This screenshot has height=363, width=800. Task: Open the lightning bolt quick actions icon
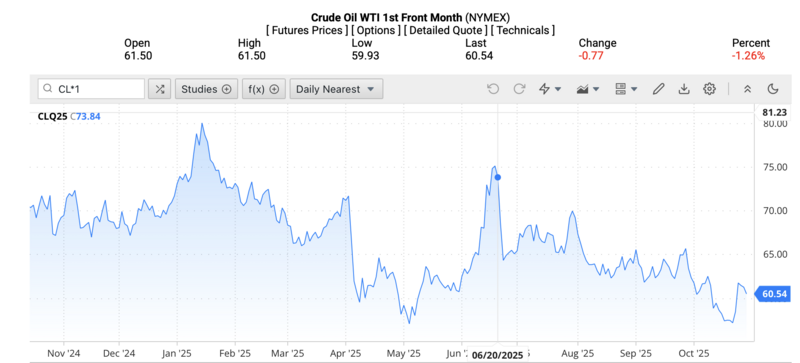545,89
